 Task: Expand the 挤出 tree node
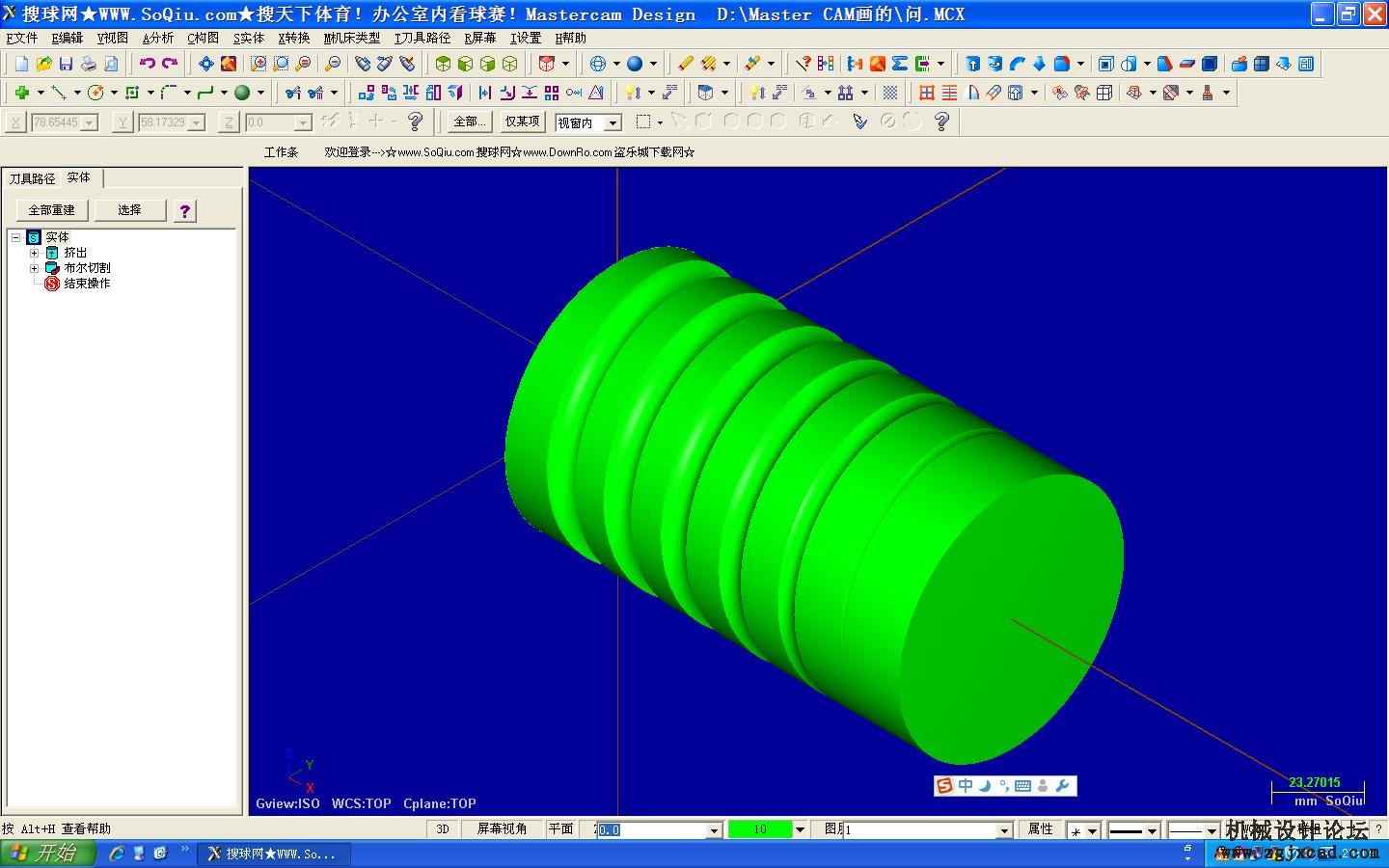coord(35,253)
